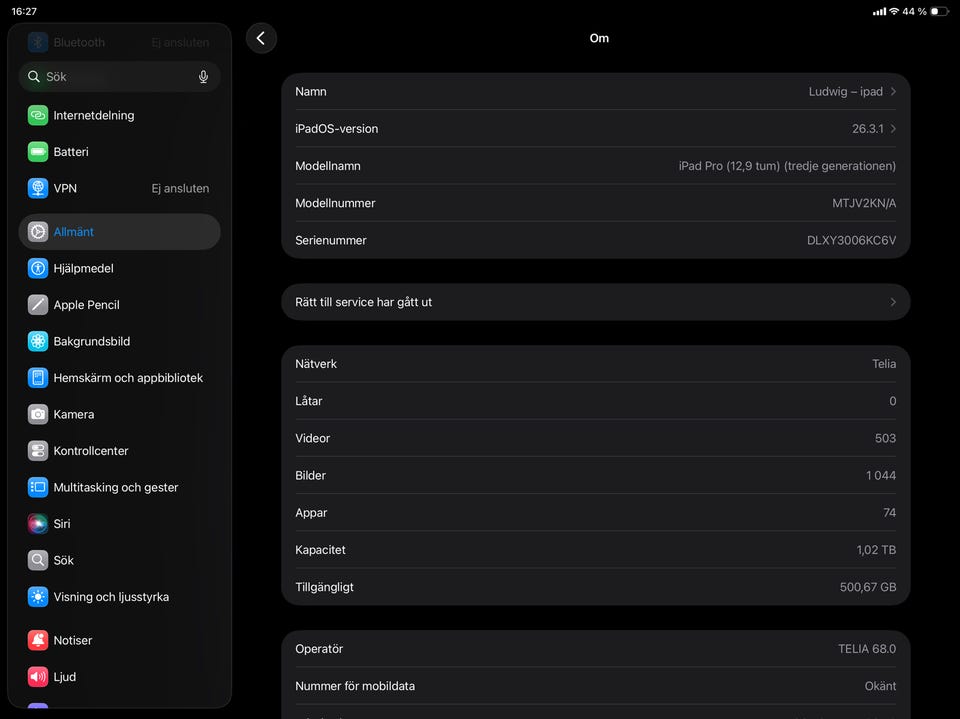
Task: Open the iPadOS-version row chevron
Action: [x=893, y=129]
